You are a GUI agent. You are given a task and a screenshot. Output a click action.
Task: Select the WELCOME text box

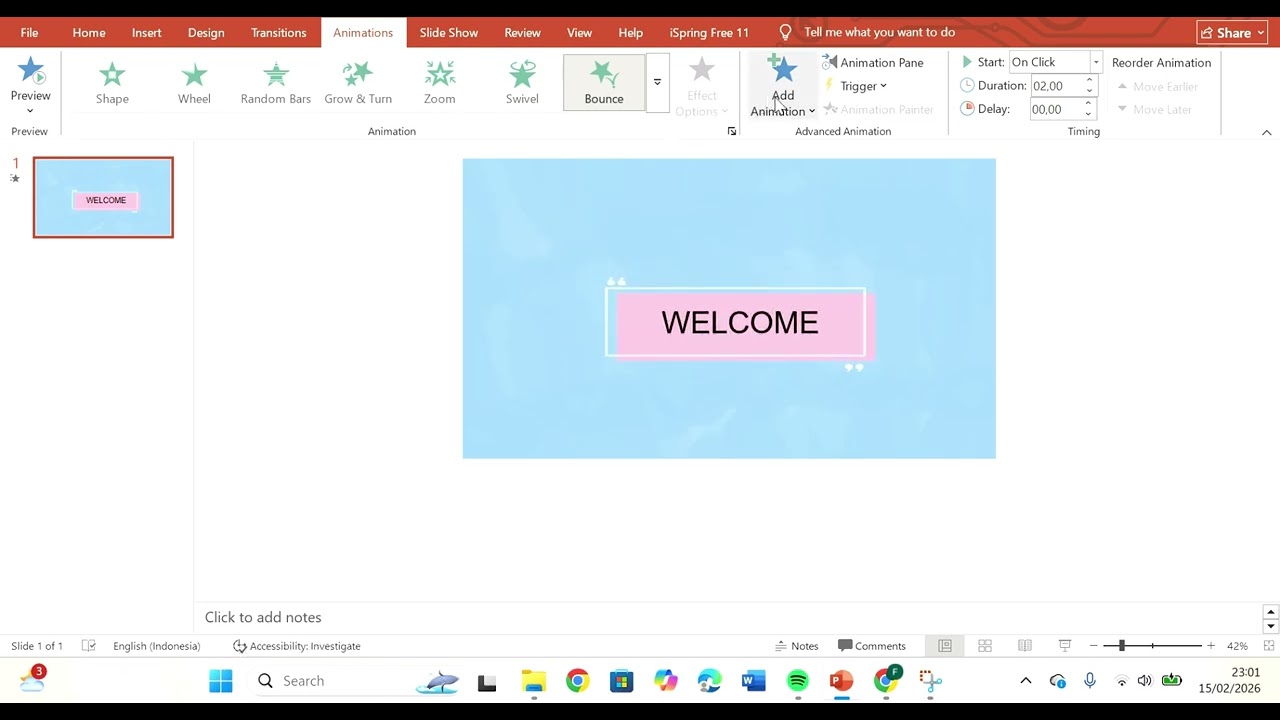pyautogui.click(x=740, y=322)
